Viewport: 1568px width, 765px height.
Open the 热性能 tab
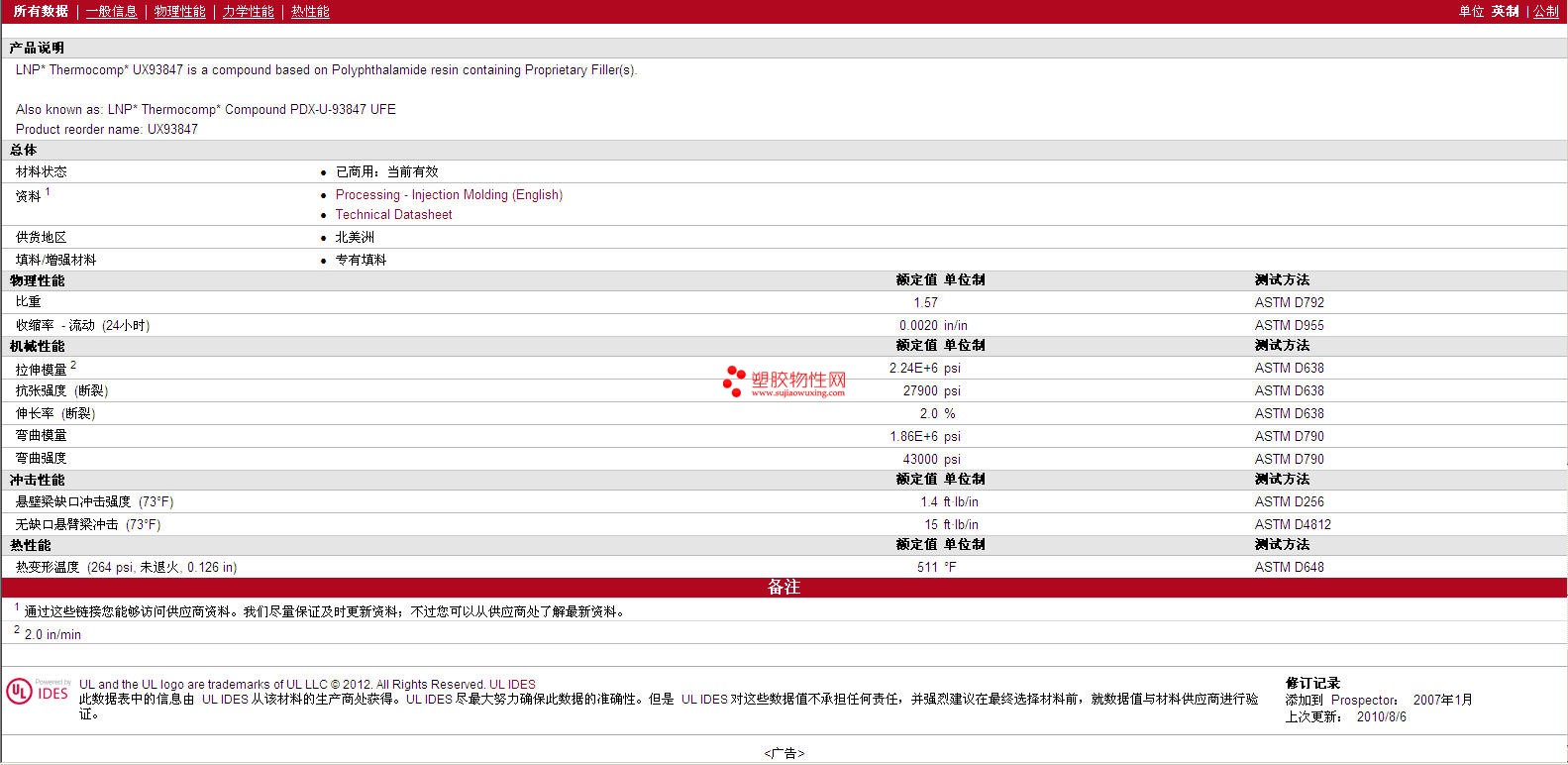pyautogui.click(x=310, y=12)
